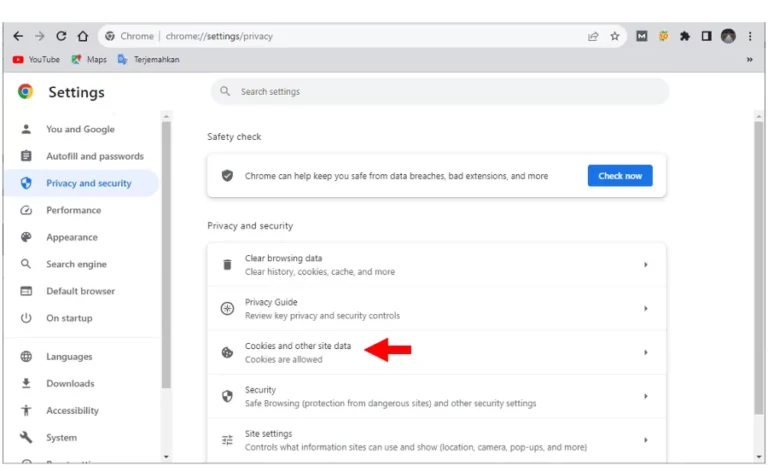Open Clear browsing data row

(x=436, y=265)
